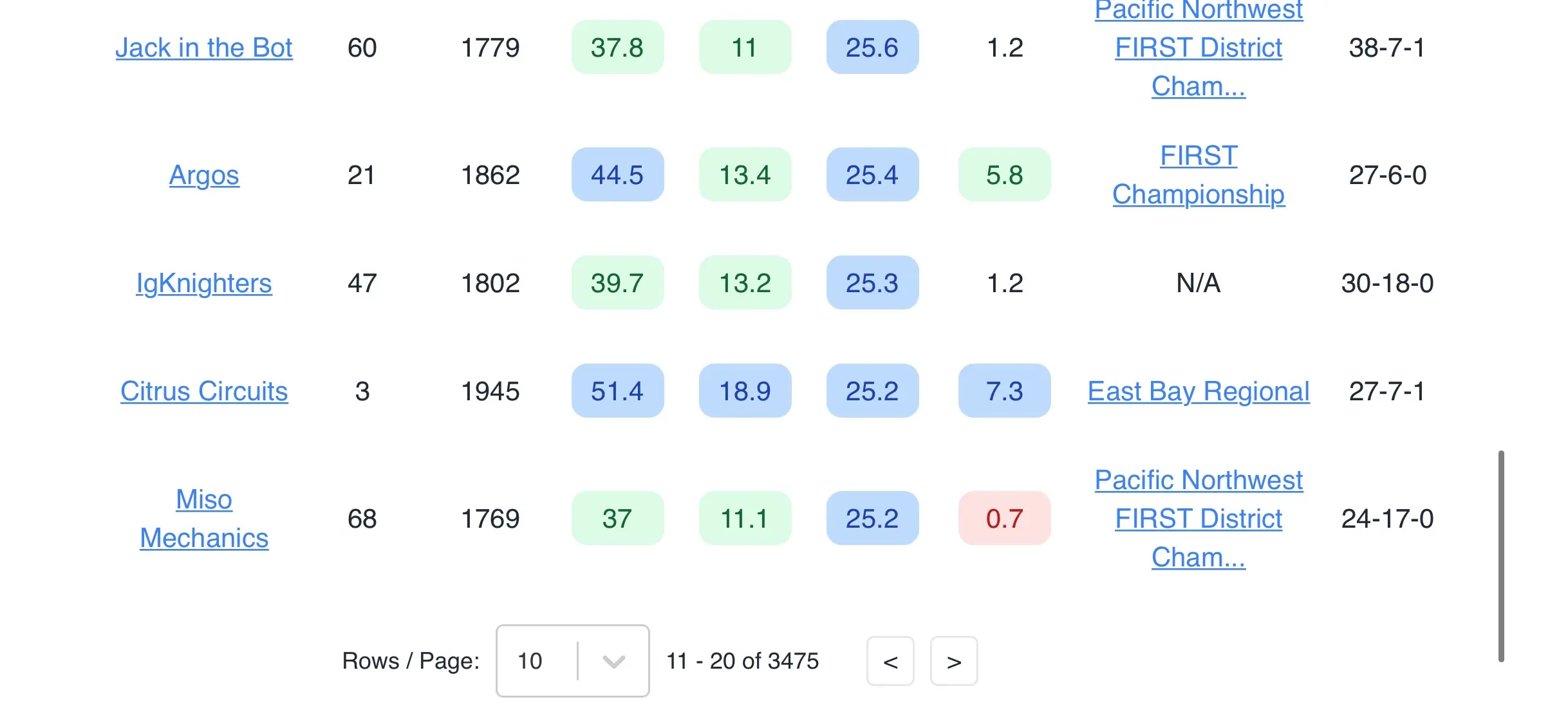Open the Miso Mechanics team link
This screenshot has height=724, width=1568.
tap(204, 519)
